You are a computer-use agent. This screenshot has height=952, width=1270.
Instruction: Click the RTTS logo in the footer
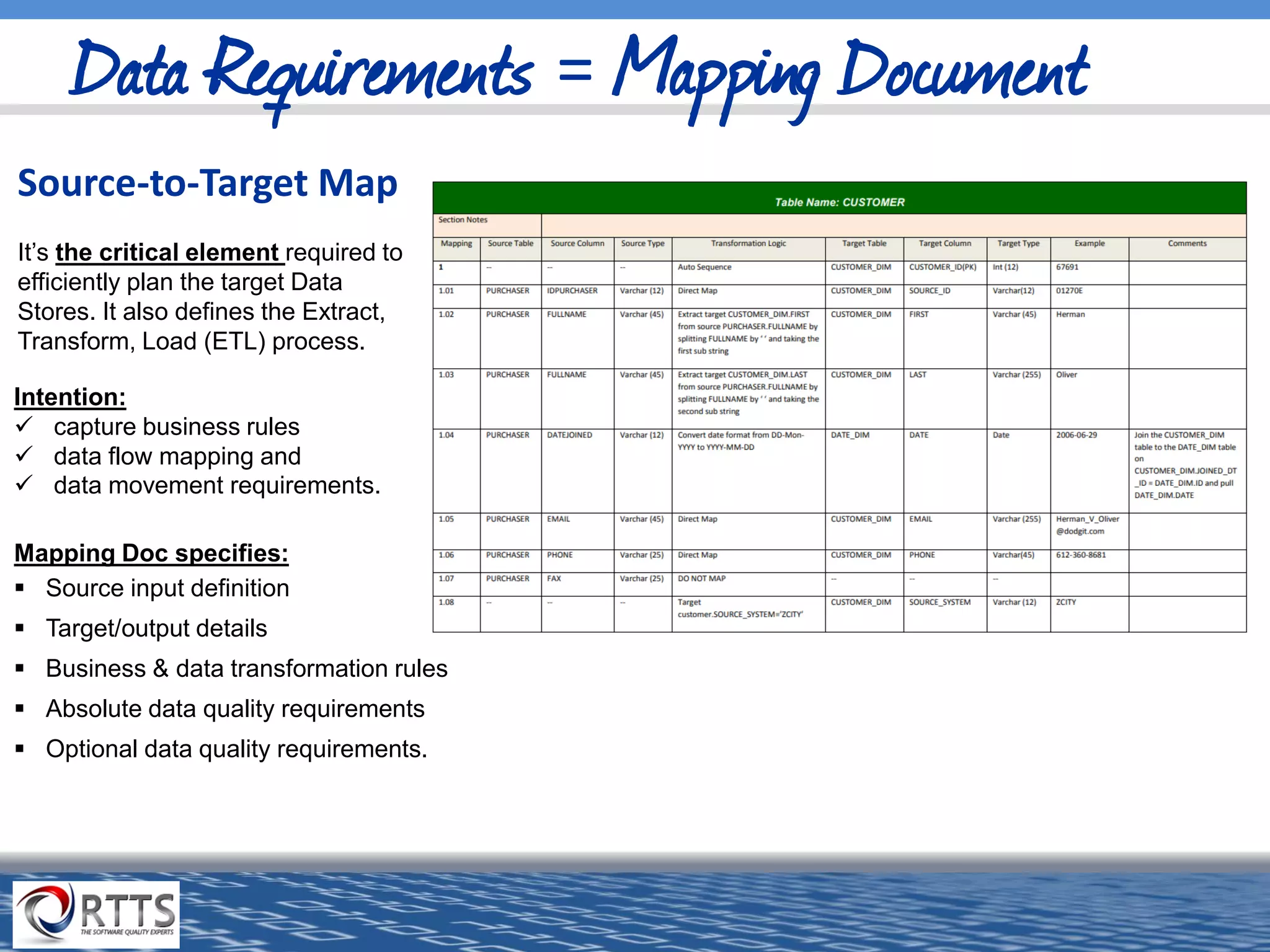[96, 914]
